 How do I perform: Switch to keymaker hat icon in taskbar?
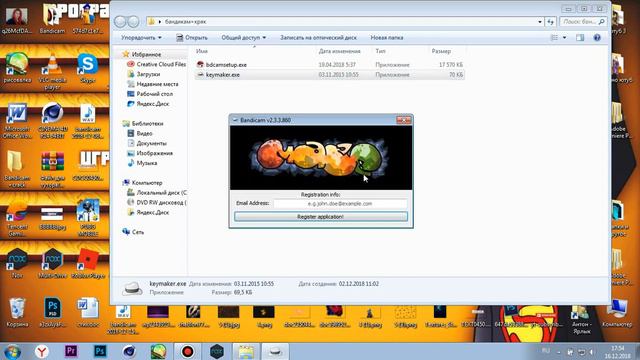[275, 351]
